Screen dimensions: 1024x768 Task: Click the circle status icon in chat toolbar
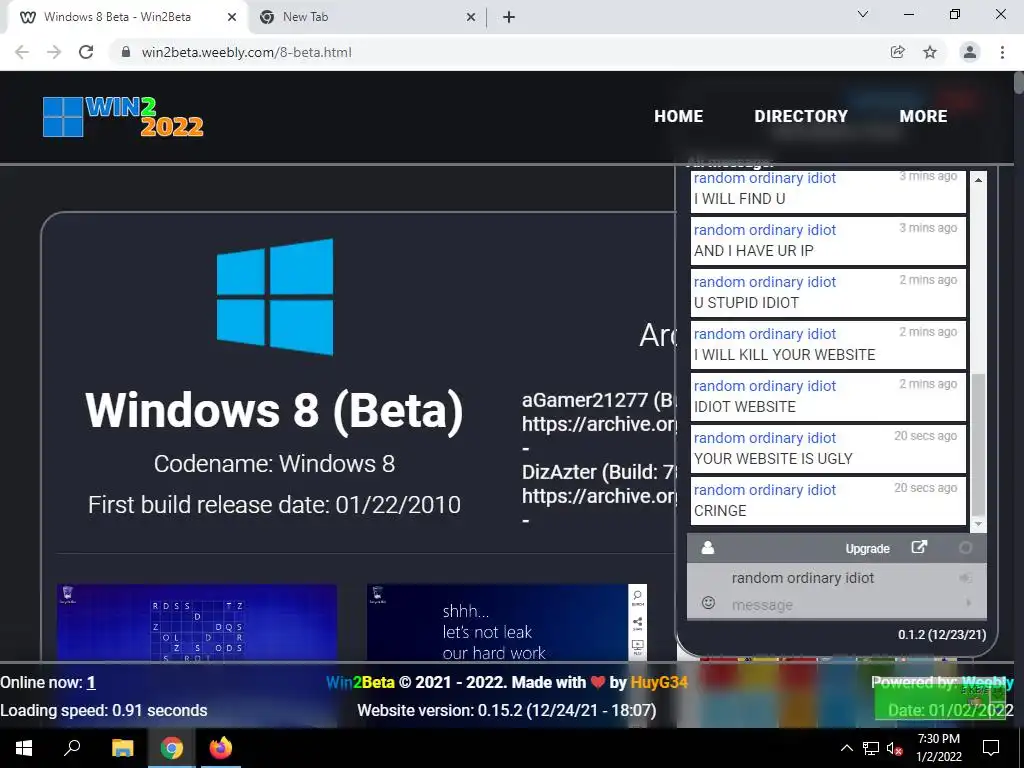pyautogui.click(x=965, y=548)
